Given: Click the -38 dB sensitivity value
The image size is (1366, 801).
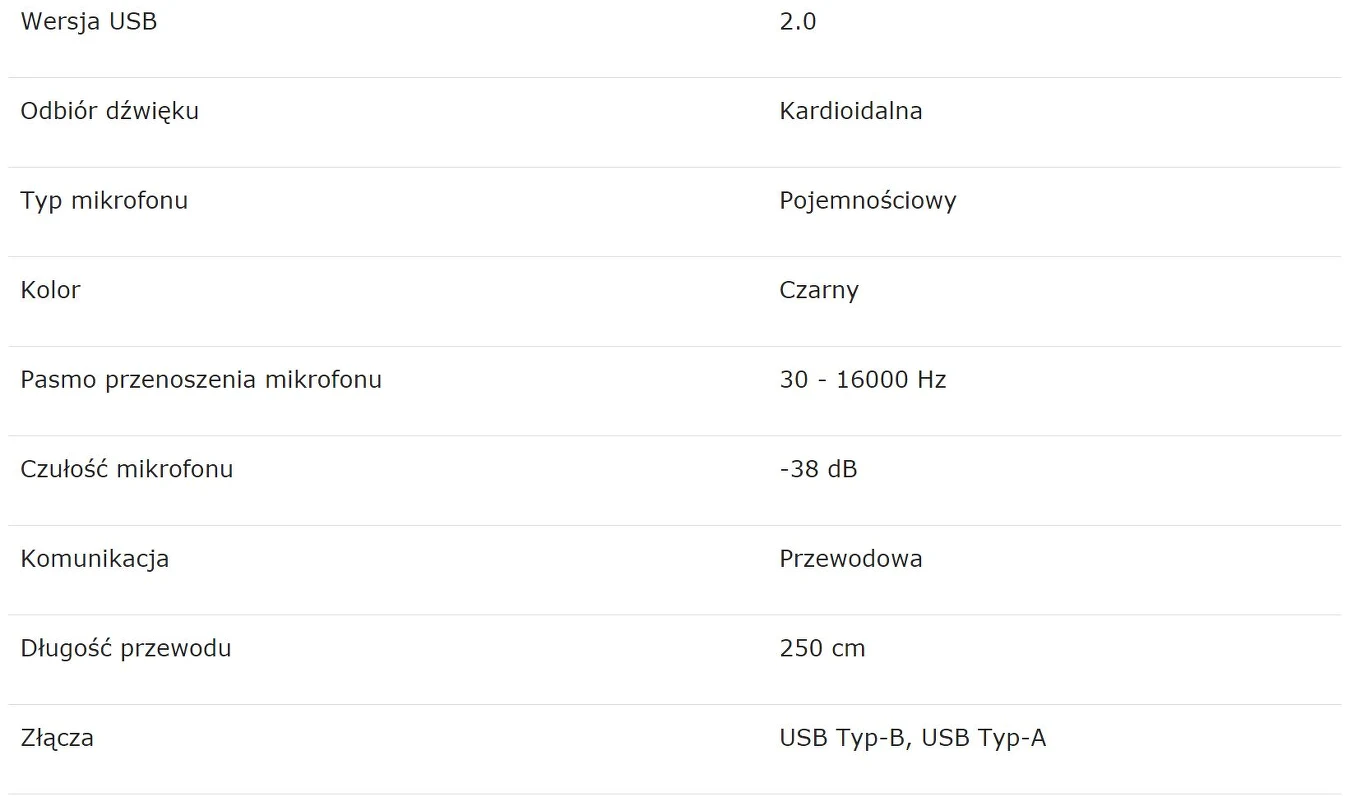Looking at the screenshot, I should point(818,469).
